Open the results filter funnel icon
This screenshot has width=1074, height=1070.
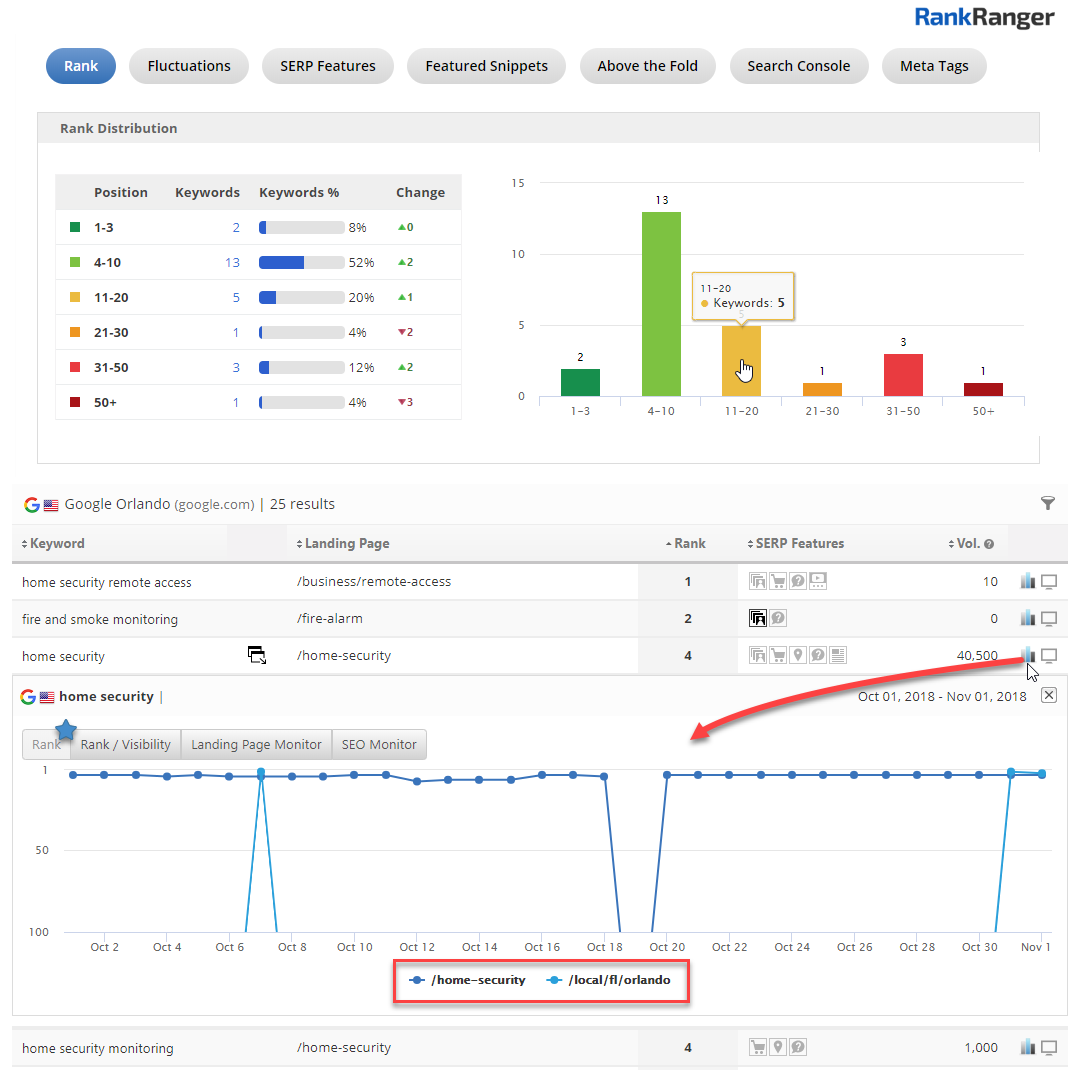tap(1047, 504)
